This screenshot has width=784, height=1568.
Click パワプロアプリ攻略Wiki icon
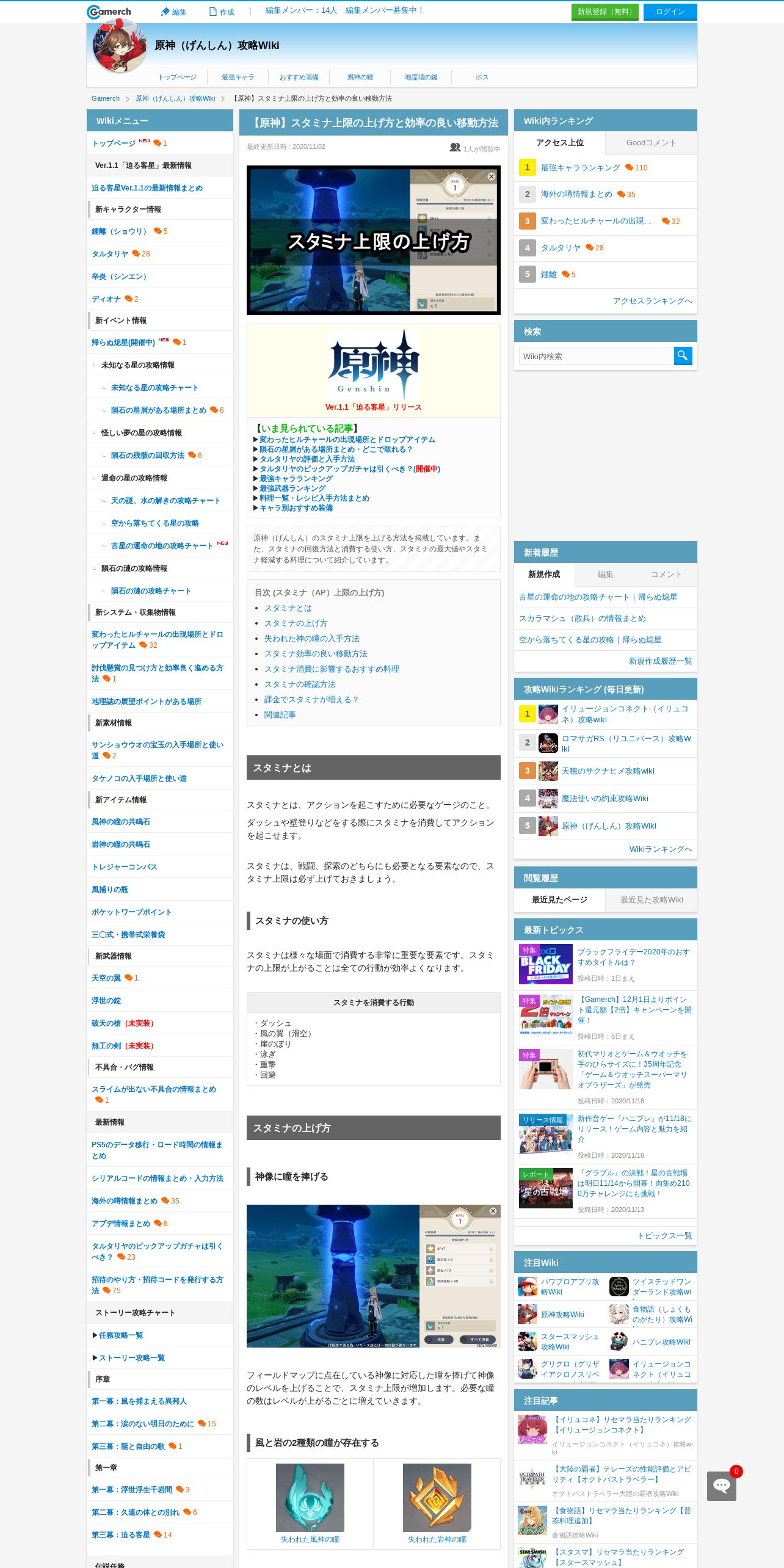[x=528, y=1287]
